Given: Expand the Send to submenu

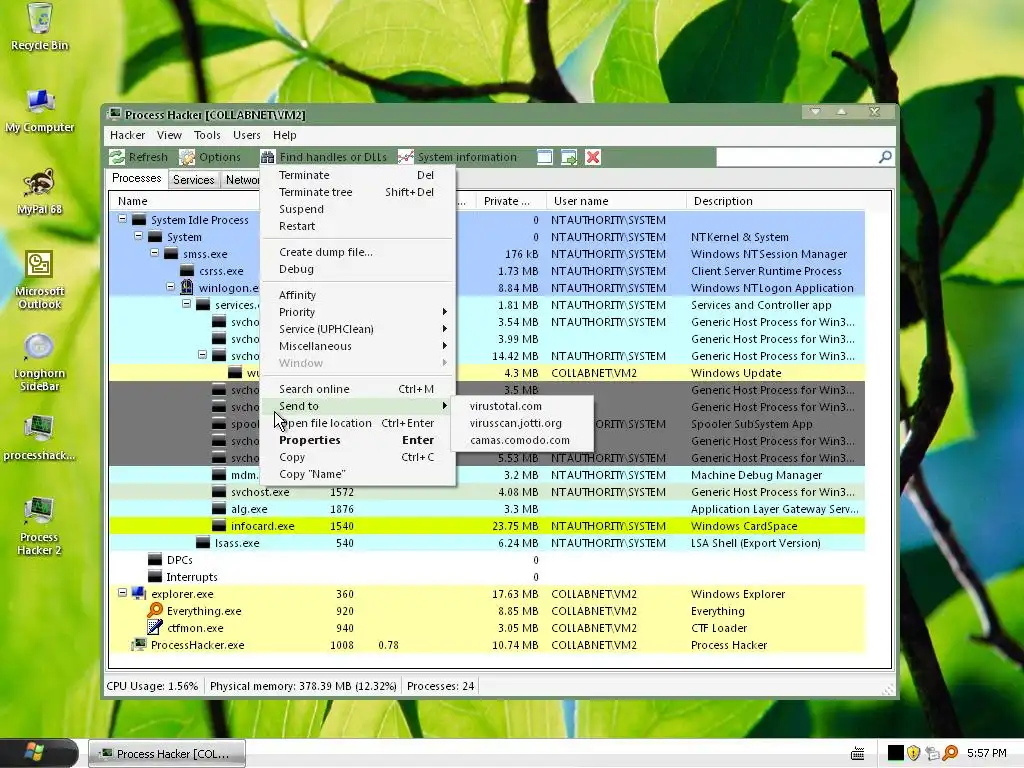Looking at the screenshot, I should [x=357, y=406].
